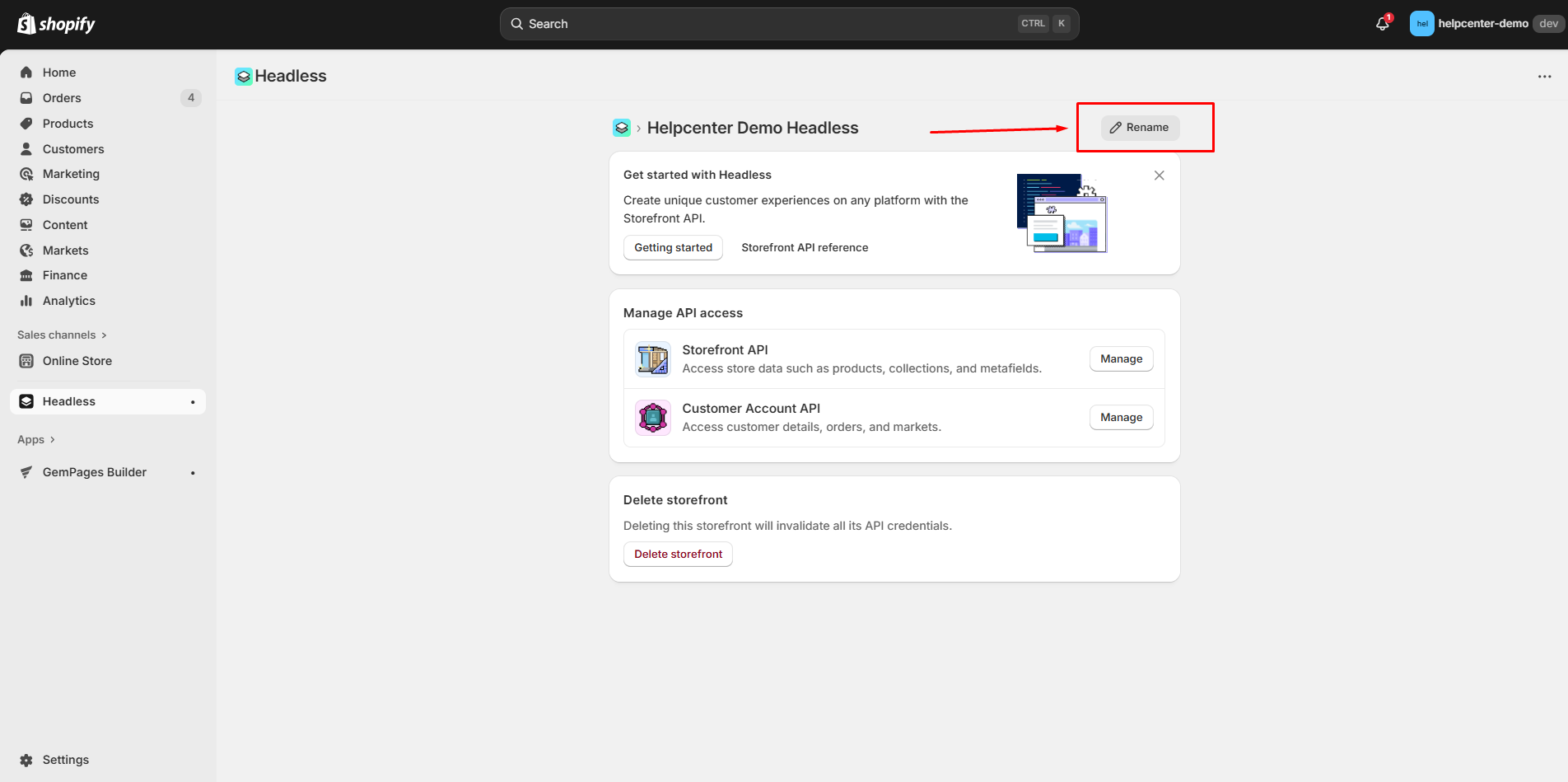Click the Storefront API icon
This screenshot has width=1568, height=782.
653,359
